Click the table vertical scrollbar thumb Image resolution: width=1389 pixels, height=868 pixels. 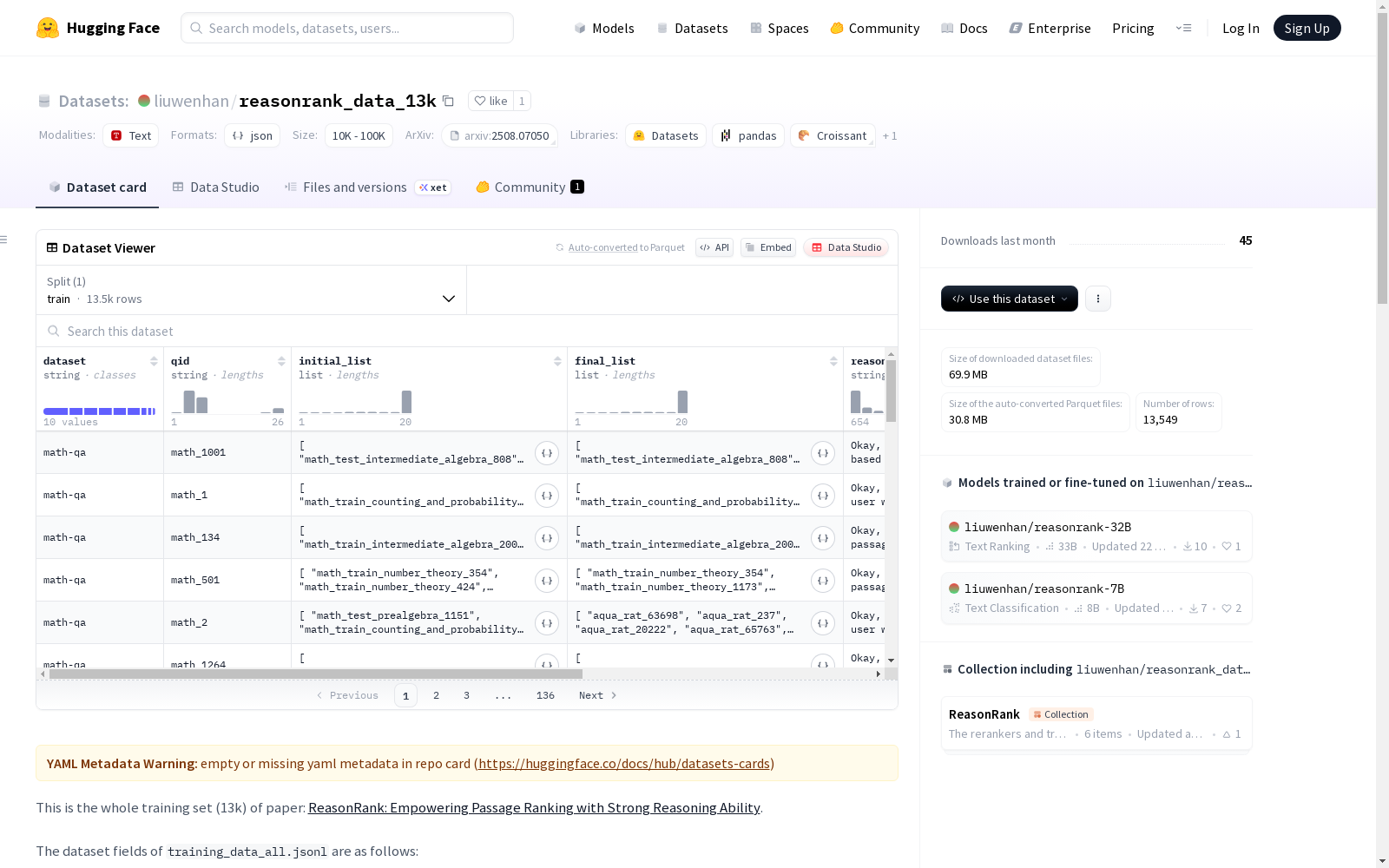[x=891, y=391]
